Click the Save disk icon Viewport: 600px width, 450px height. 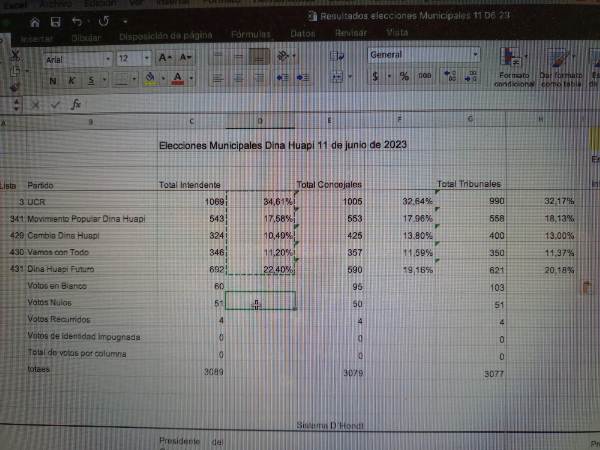point(55,22)
